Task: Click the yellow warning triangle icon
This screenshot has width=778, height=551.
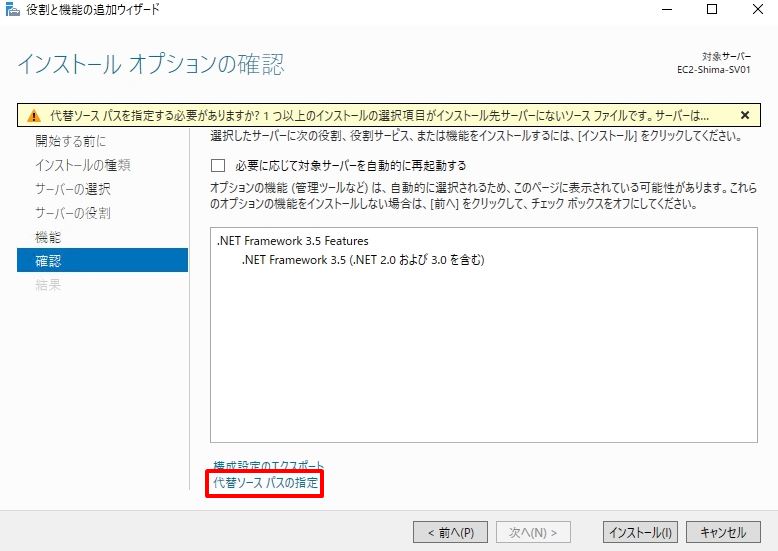Action: point(34,116)
